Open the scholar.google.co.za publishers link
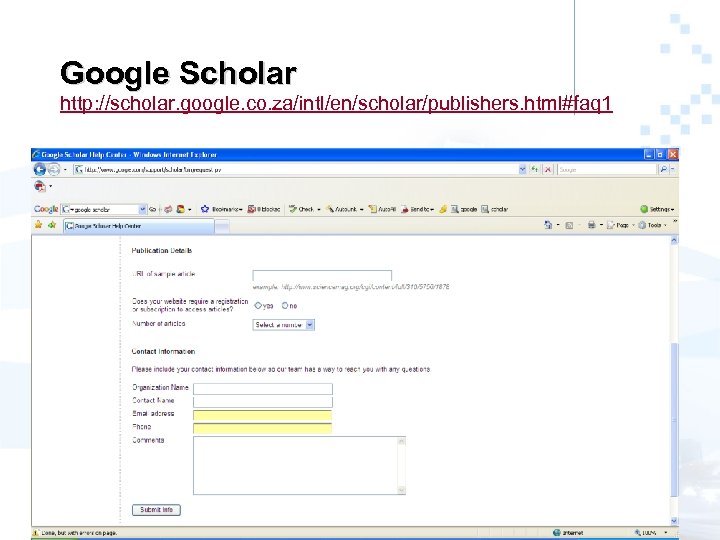The width and height of the screenshot is (720, 540). coord(336,103)
